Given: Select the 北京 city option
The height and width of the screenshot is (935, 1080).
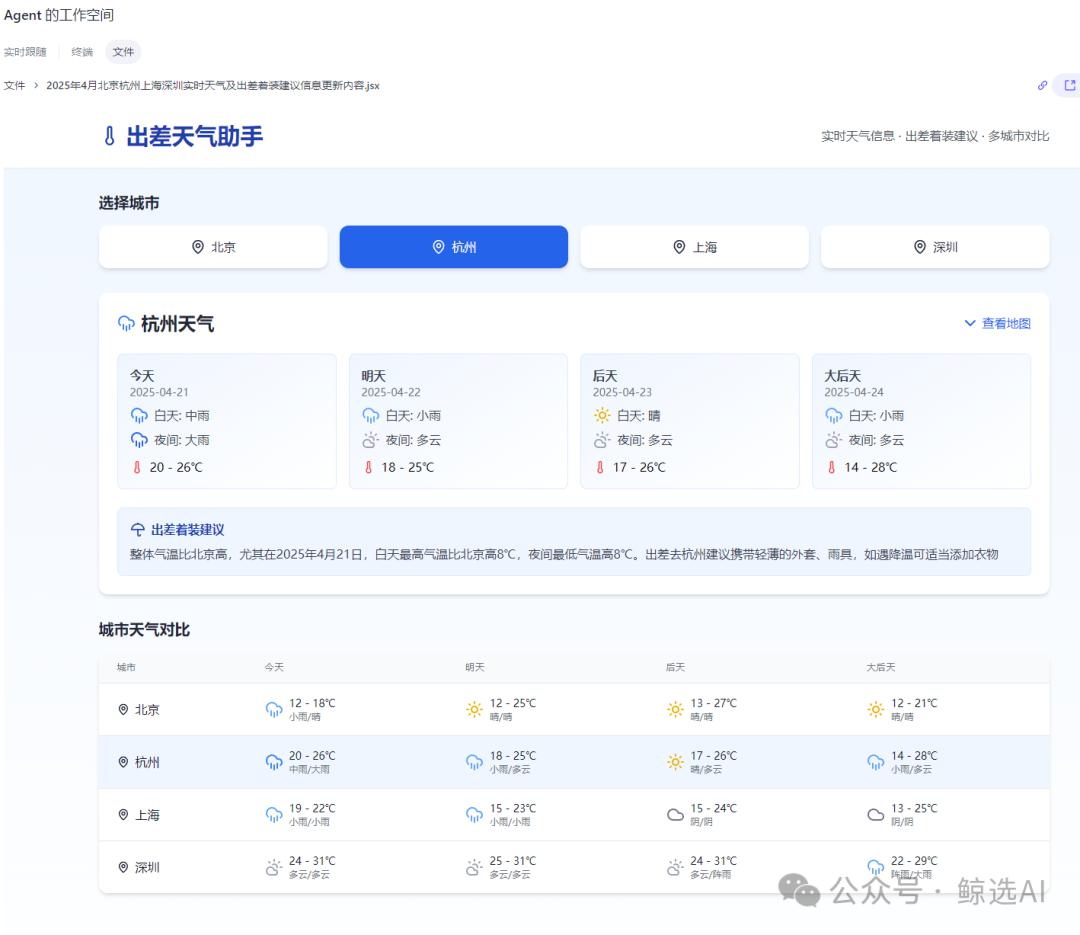Looking at the screenshot, I should [x=213, y=246].
